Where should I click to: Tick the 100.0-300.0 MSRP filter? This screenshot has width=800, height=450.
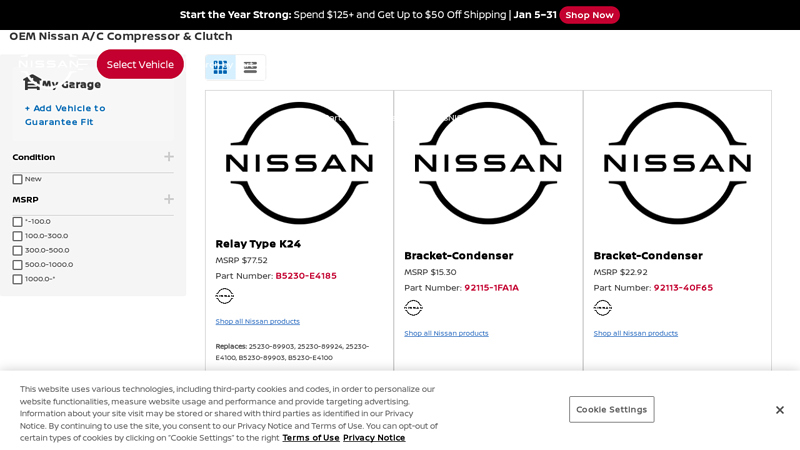pyautogui.click(x=18, y=237)
